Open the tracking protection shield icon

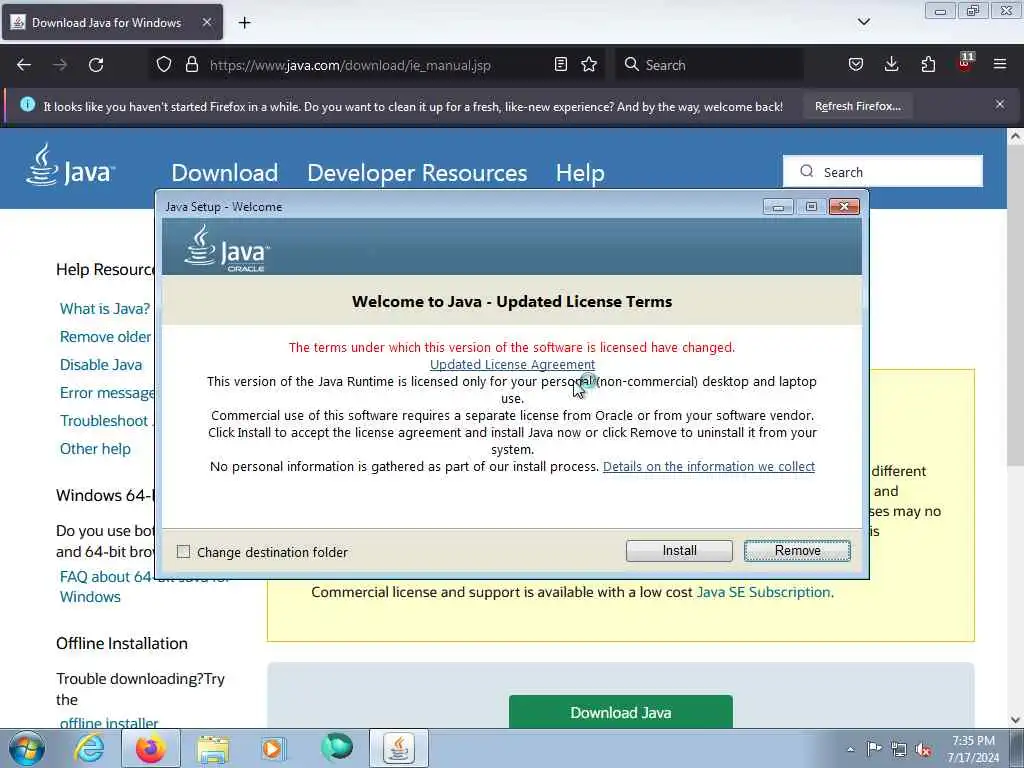(164, 65)
